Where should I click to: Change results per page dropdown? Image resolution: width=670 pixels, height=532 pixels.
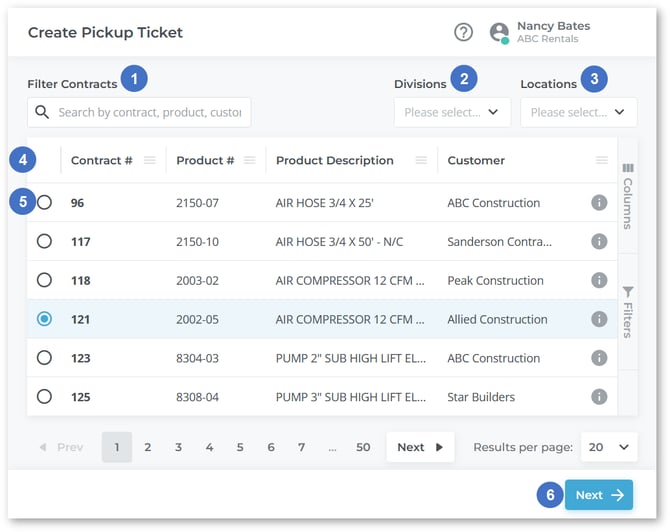pyautogui.click(x=609, y=447)
